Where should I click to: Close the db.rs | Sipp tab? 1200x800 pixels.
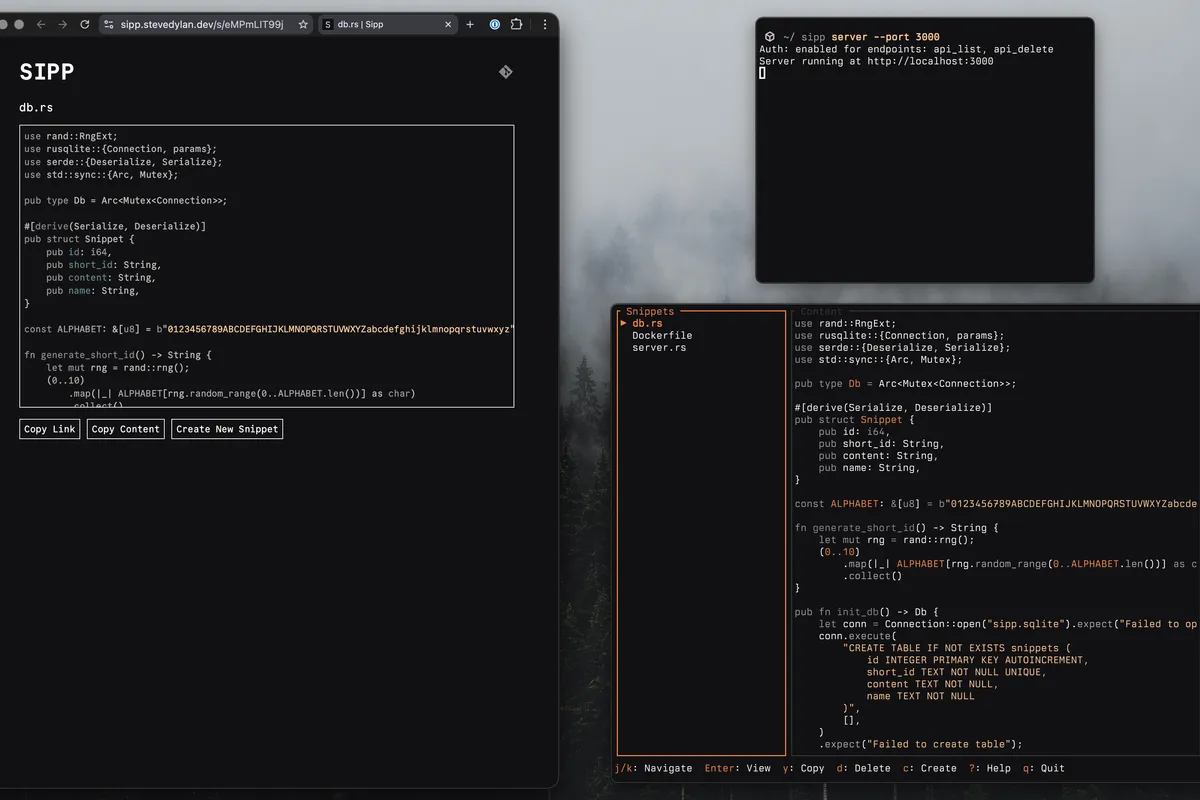coord(446,24)
